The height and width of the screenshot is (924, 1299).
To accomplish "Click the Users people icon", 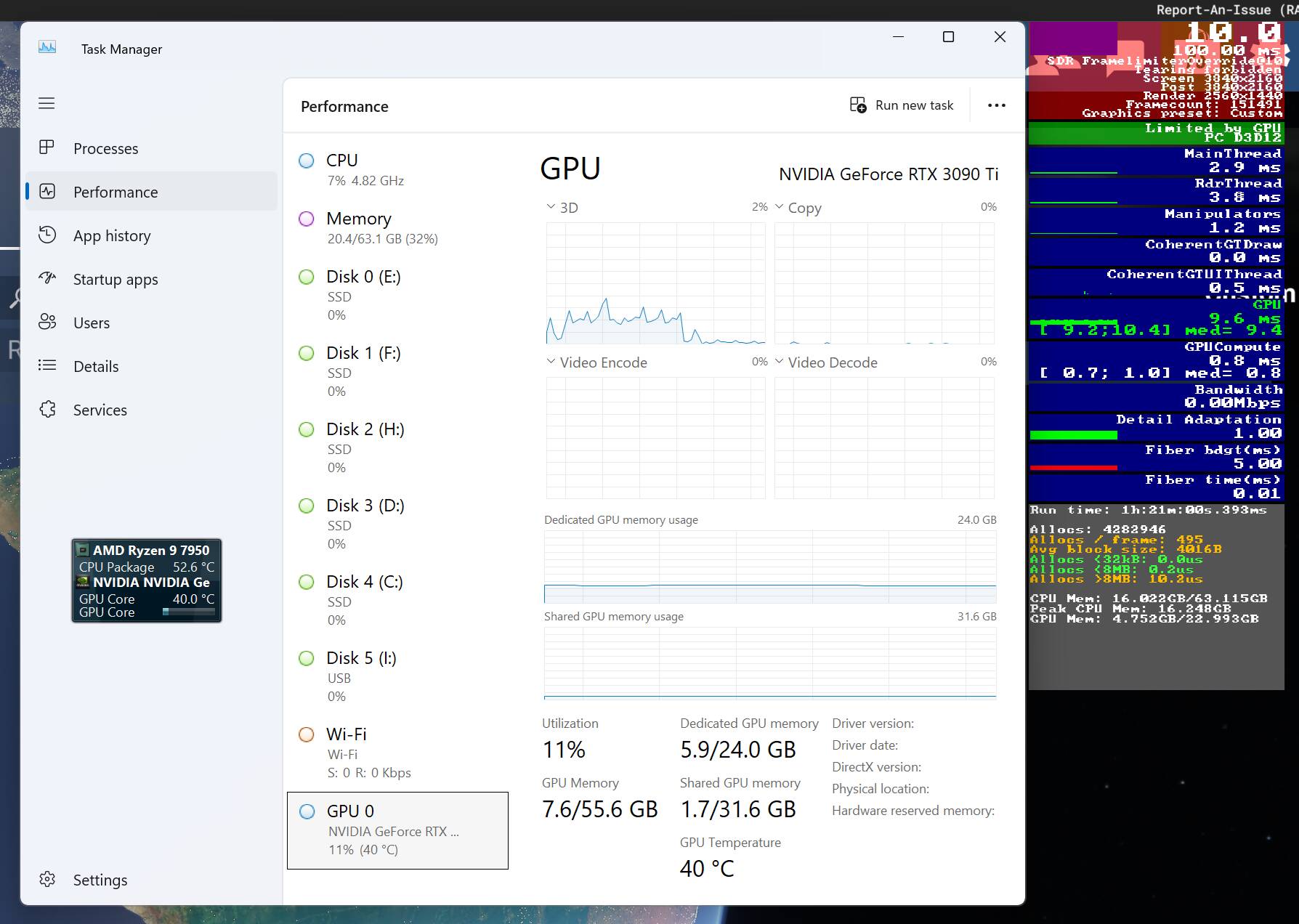I will [x=46, y=322].
